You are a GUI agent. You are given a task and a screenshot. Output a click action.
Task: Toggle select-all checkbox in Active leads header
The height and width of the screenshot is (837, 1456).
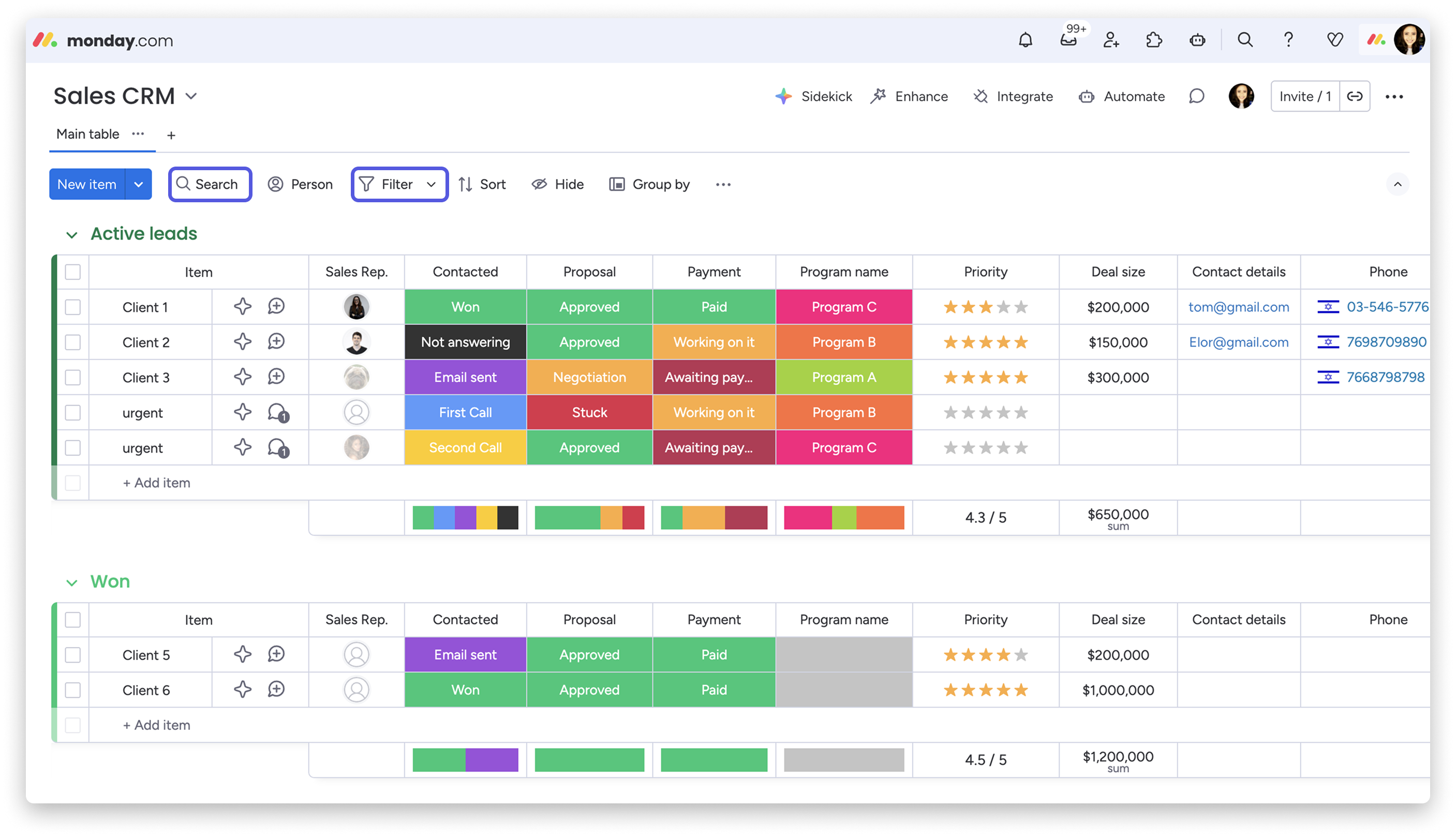(x=73, y=272)
